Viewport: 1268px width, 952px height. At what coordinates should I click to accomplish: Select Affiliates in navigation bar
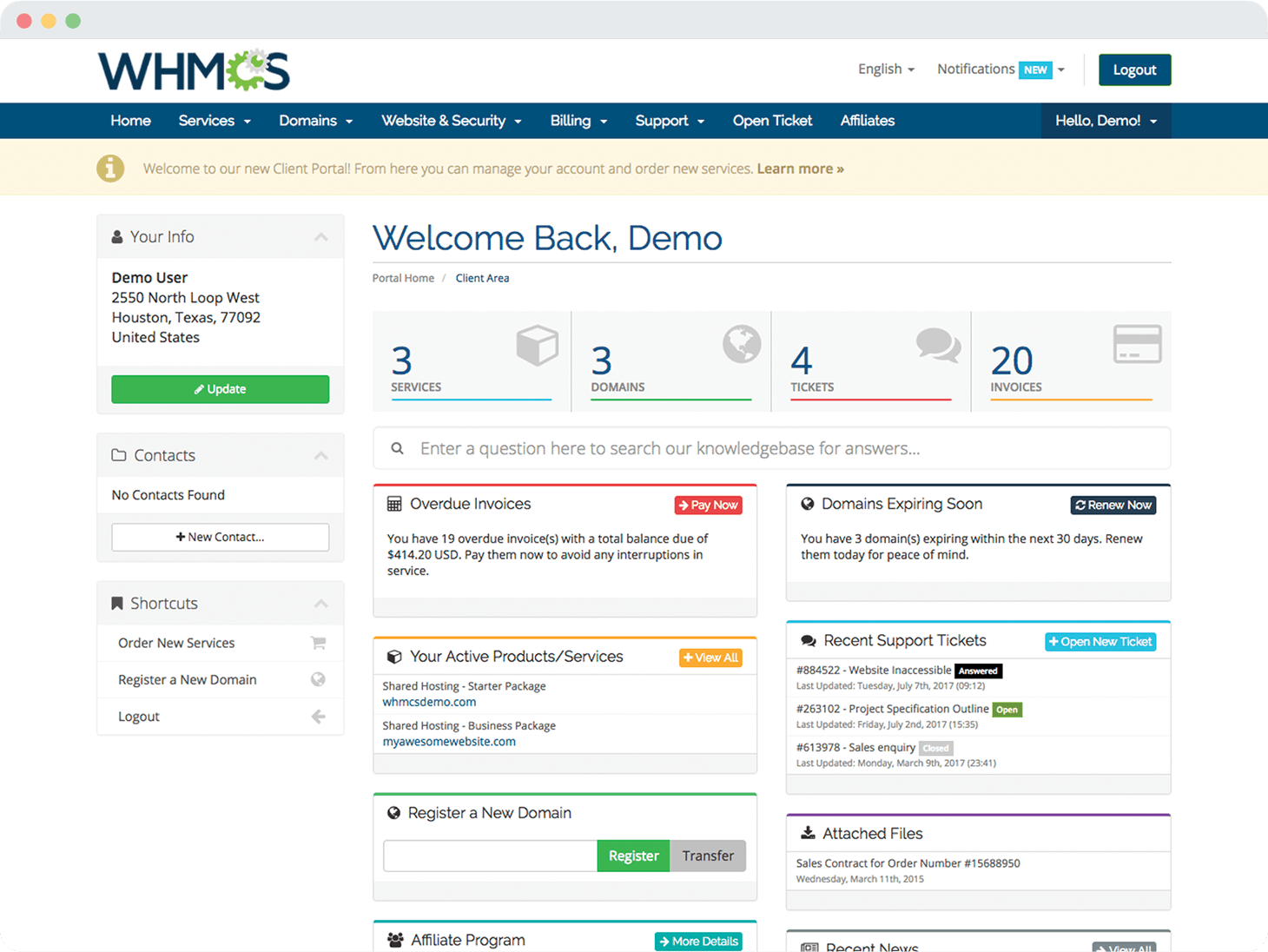click(868, 121)
